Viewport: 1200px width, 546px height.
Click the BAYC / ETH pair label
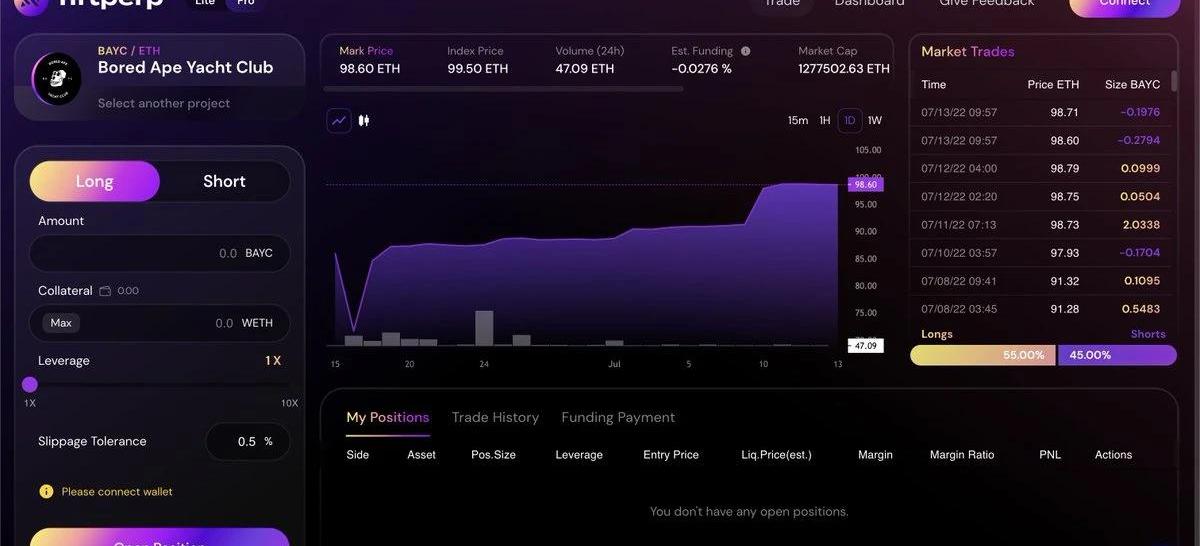click(x=129, y=51)
